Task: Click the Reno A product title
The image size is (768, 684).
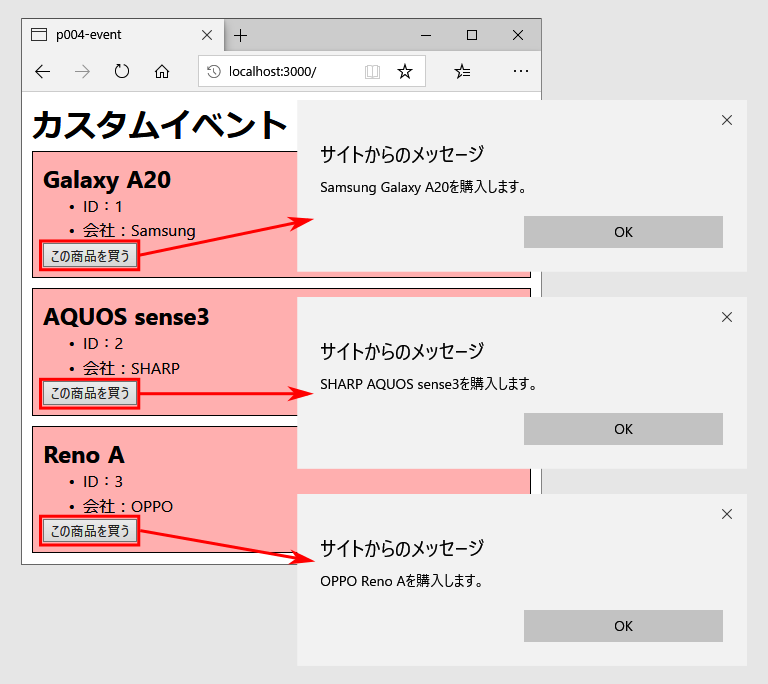Action: pyautogui.click(x=84, y=455)
